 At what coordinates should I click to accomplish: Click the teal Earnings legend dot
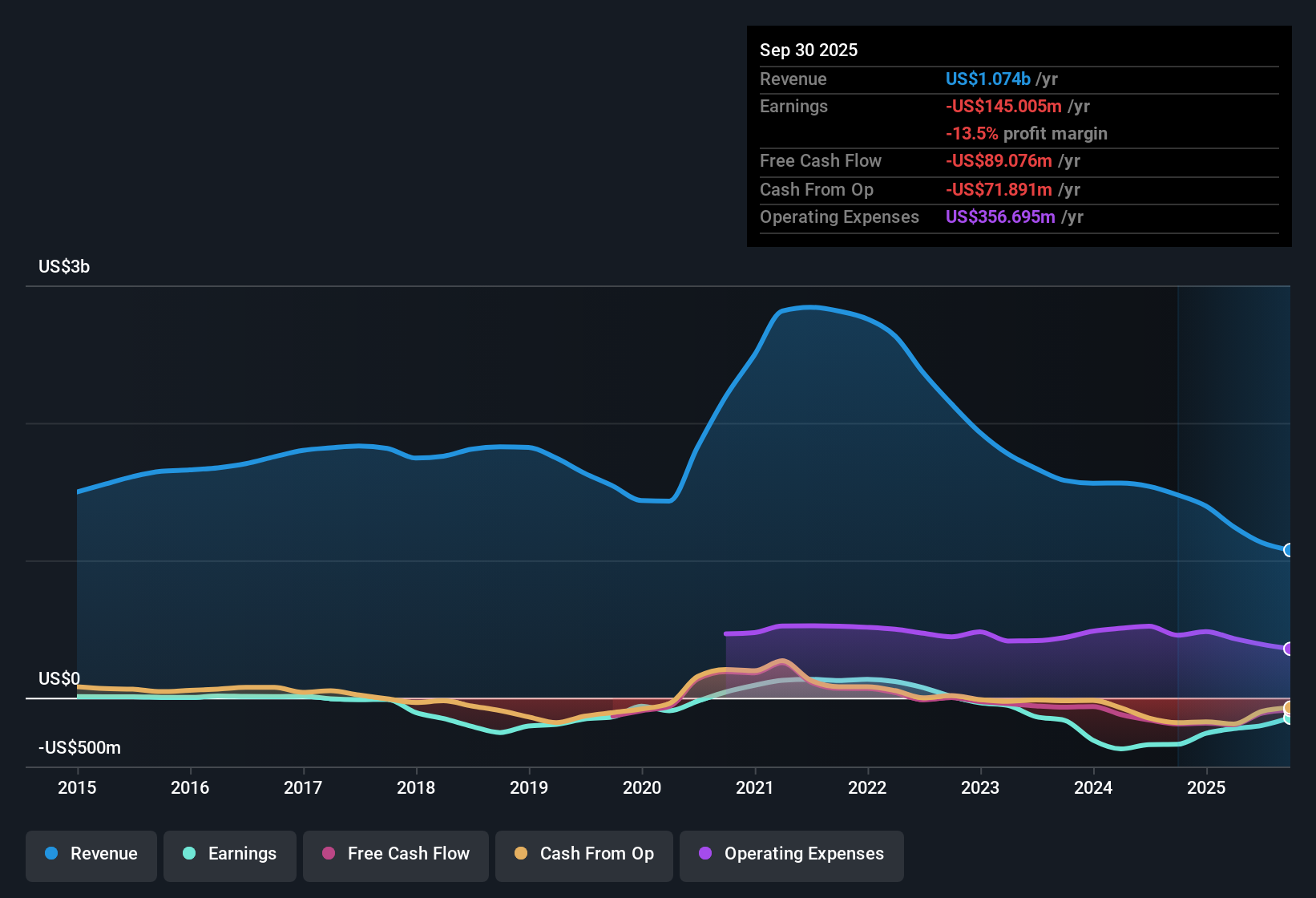coord(189,854)
